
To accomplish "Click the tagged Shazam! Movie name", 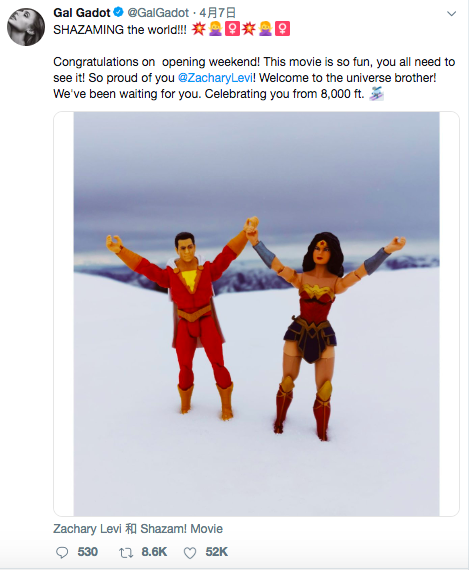I will (181, 529).
